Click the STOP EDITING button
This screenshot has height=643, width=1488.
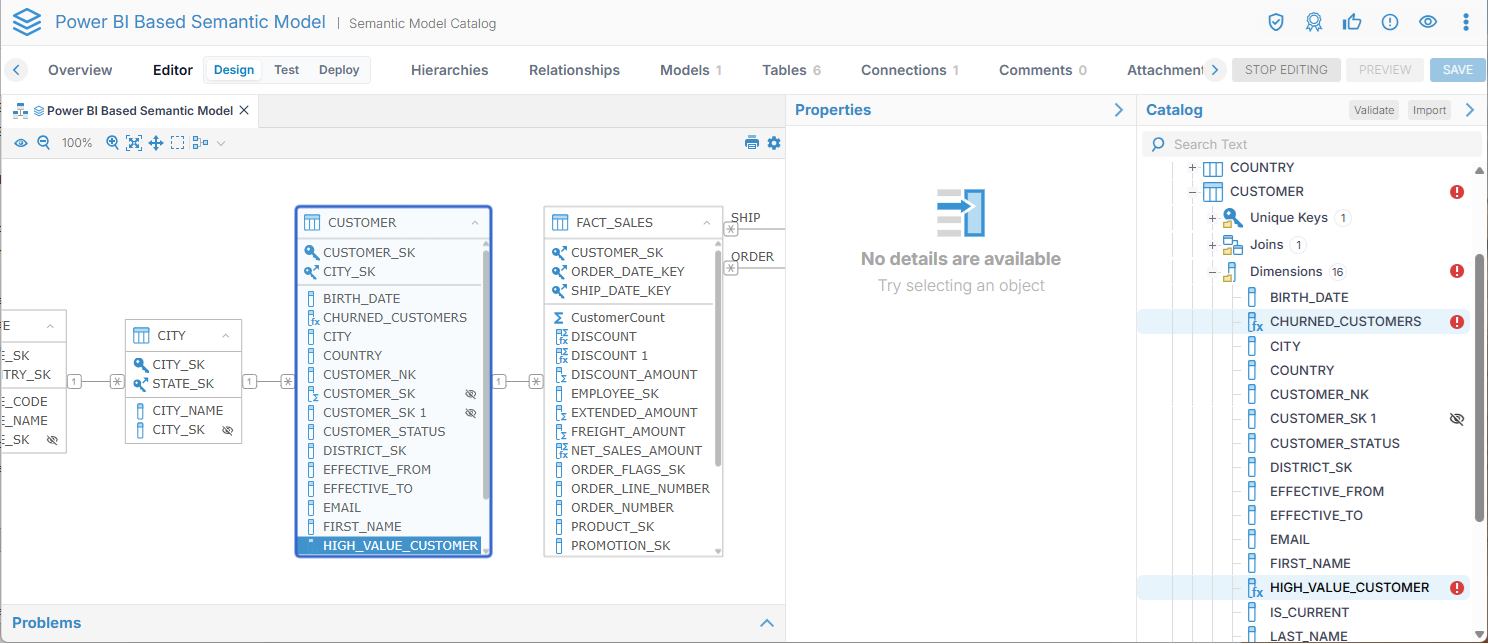(x=1286, y=70)
